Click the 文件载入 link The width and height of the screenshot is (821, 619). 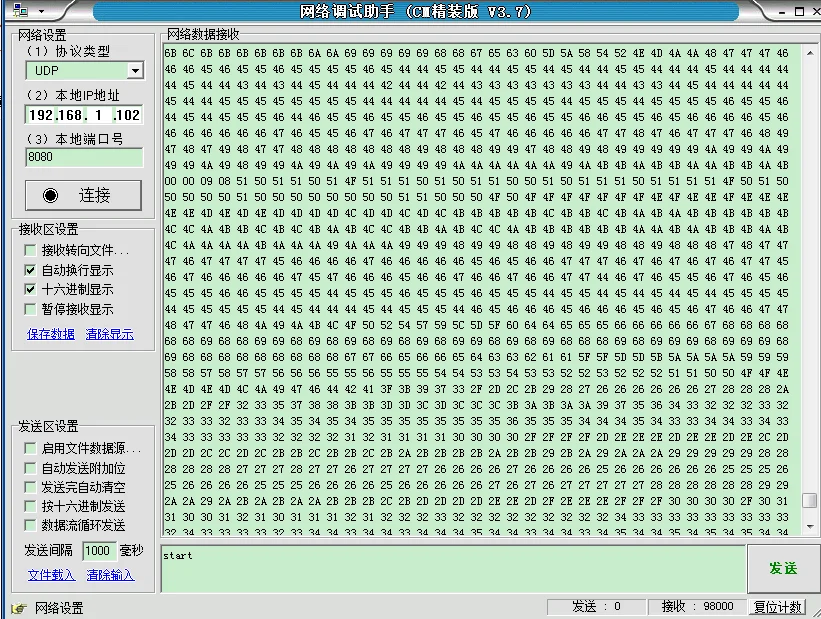click(51, 575)
